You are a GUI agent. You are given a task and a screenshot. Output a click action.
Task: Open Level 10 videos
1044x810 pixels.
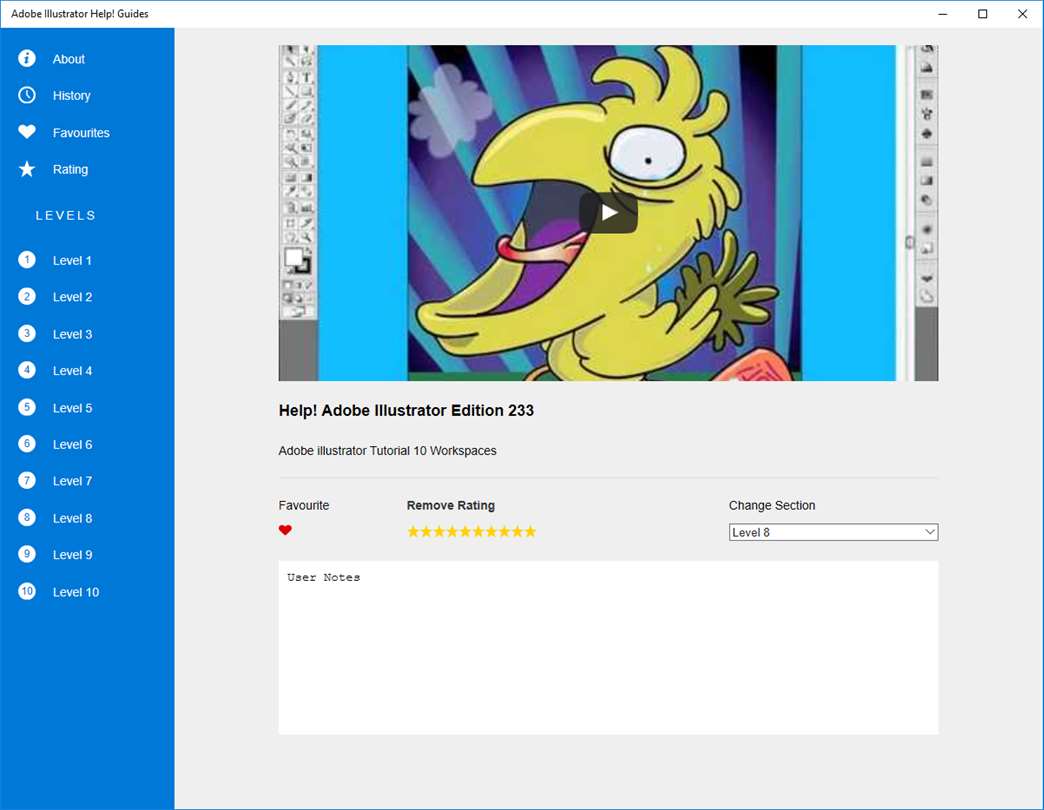point(75,592)
